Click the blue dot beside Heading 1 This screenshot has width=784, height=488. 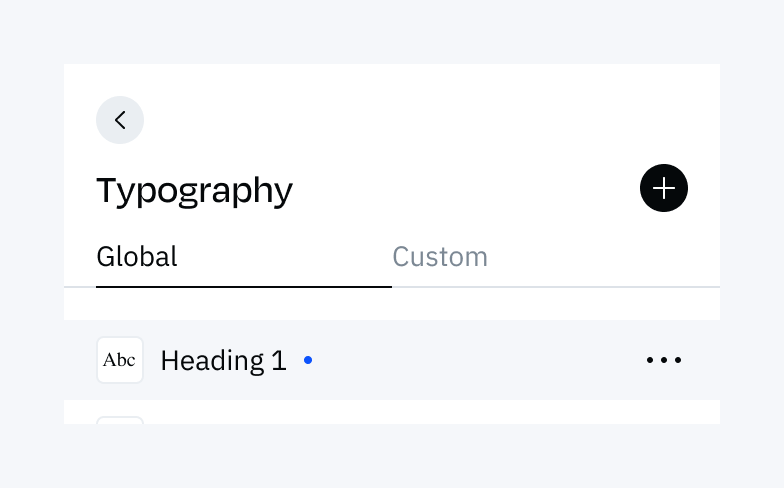click(x=308, y=360)
